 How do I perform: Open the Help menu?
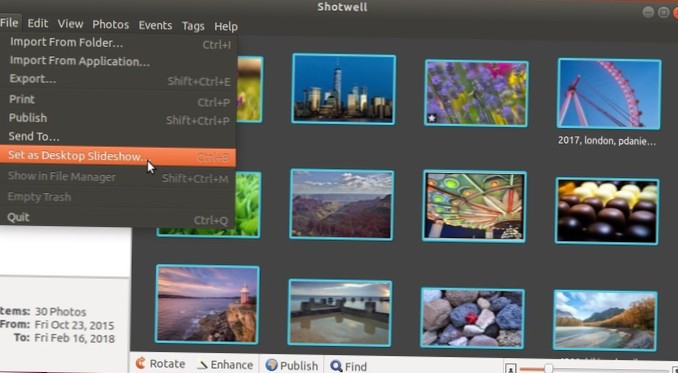pos(226,27)
